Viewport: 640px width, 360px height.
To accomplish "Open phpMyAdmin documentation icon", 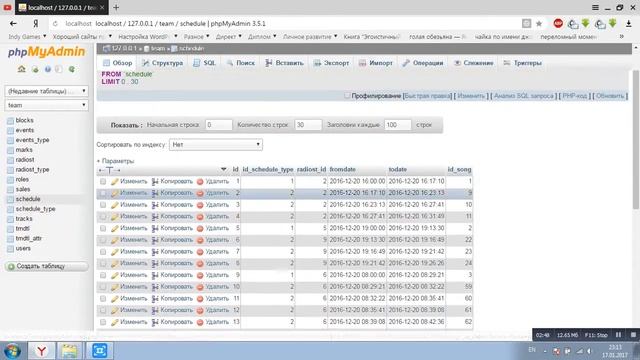I will tap(48, 69).
